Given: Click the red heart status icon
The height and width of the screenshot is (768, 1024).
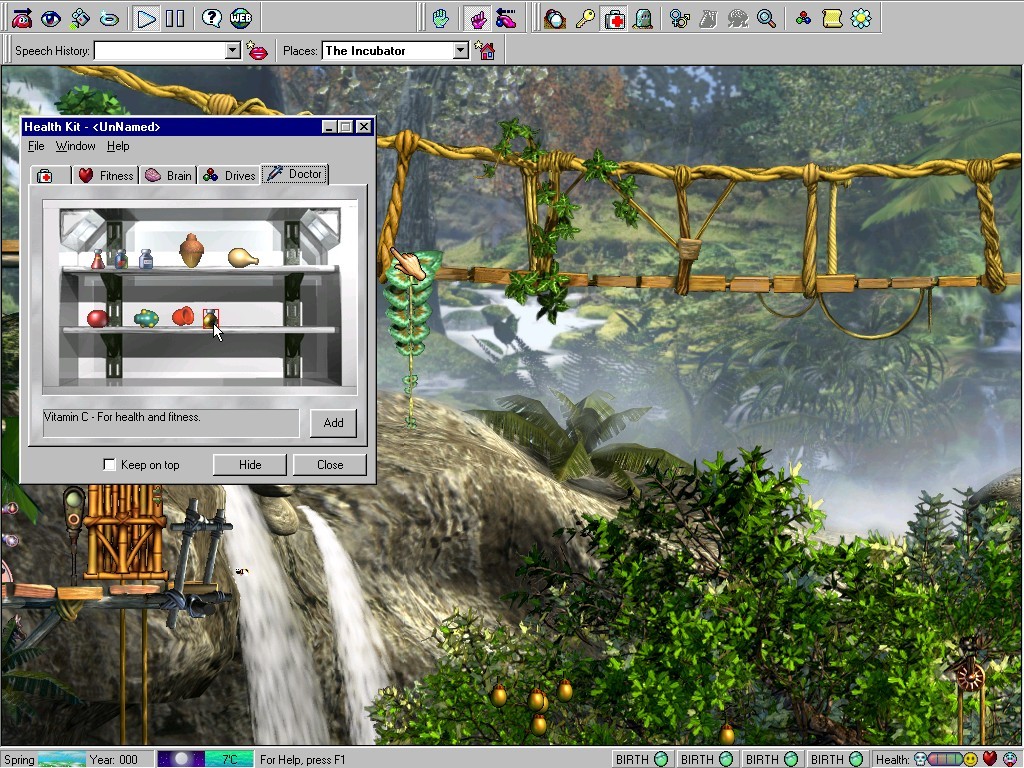Looking at the screenshot, I should (x=989, y=759).
